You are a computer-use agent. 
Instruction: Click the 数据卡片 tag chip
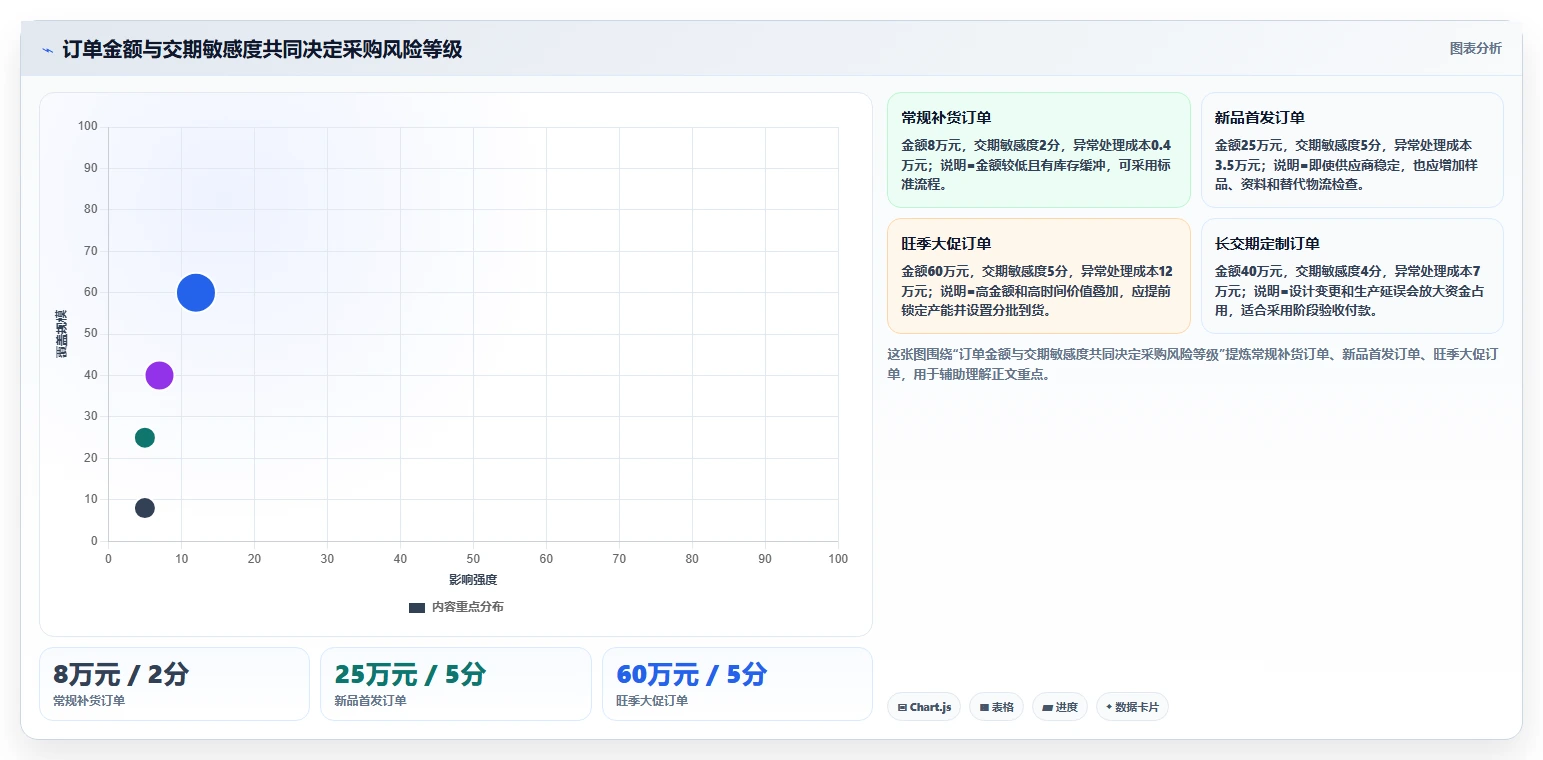tap(1132, 707)
